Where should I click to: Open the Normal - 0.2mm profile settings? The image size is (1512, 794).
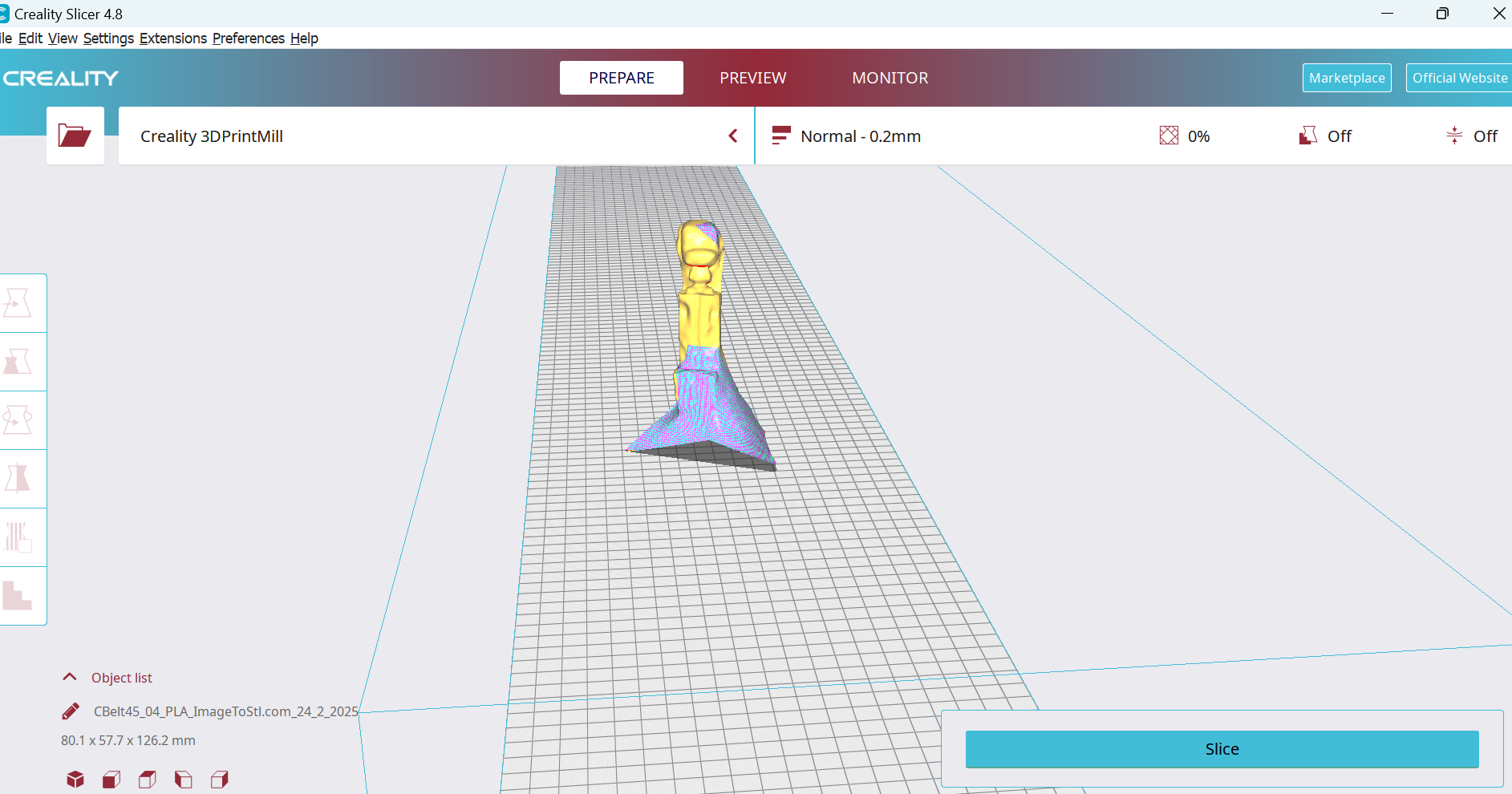point(1133,136)
